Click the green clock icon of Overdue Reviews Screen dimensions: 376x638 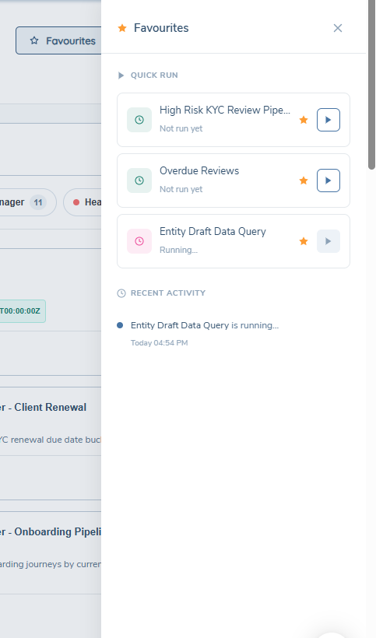pyautogui.click(x=139, y=180)
